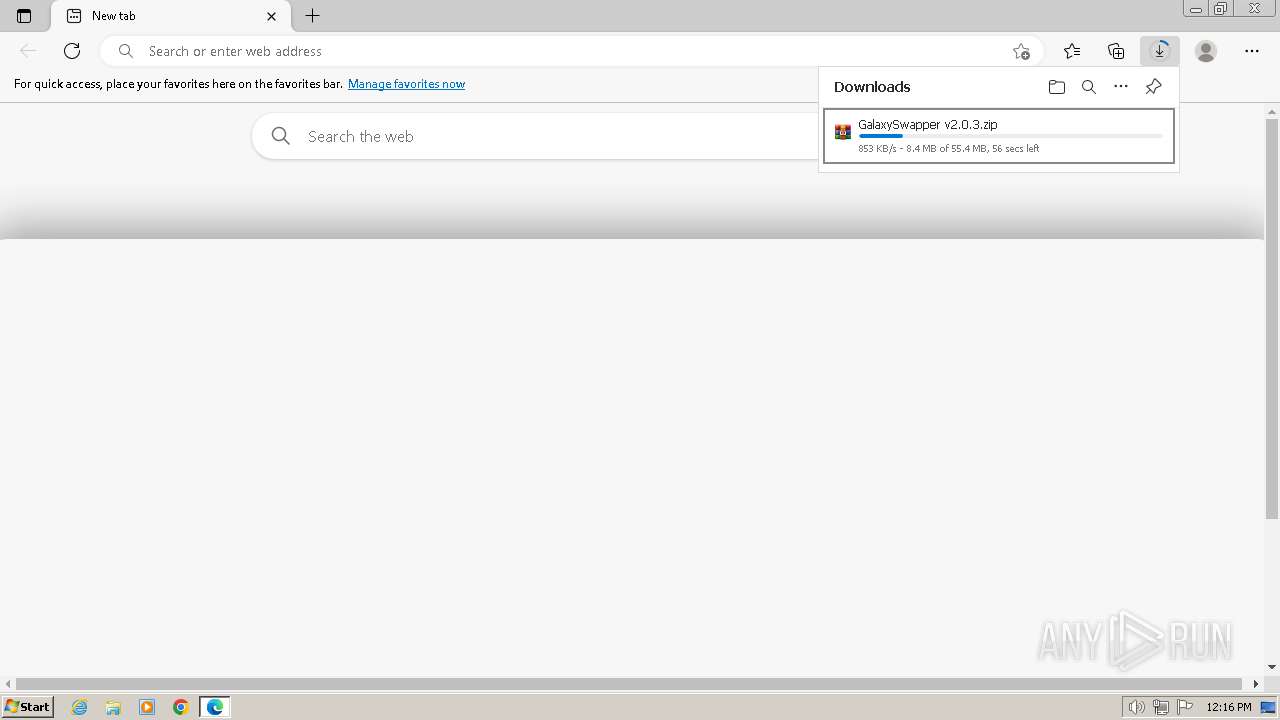This screenshot has height=720, width=1280.
Task: Click the download progress bar
Action: [x=1010, y=136]
